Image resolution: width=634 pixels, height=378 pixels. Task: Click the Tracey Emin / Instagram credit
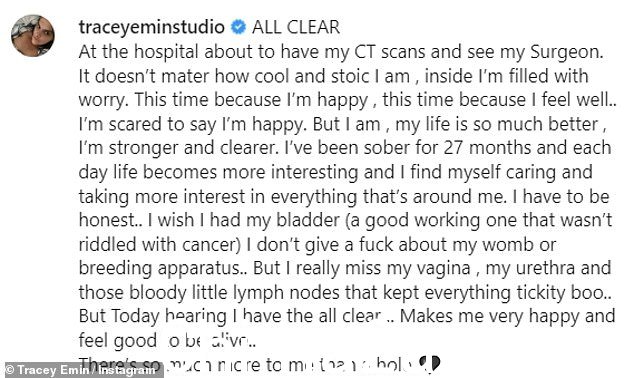tap(81, 370)
